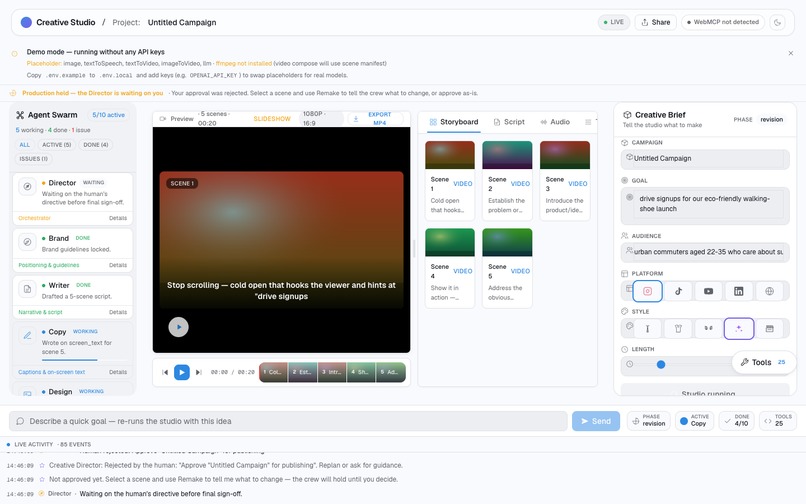The image size is (806, 504).
Task: Click the Agent Swarm crossed-tools icon
Action: coord(20,115)
